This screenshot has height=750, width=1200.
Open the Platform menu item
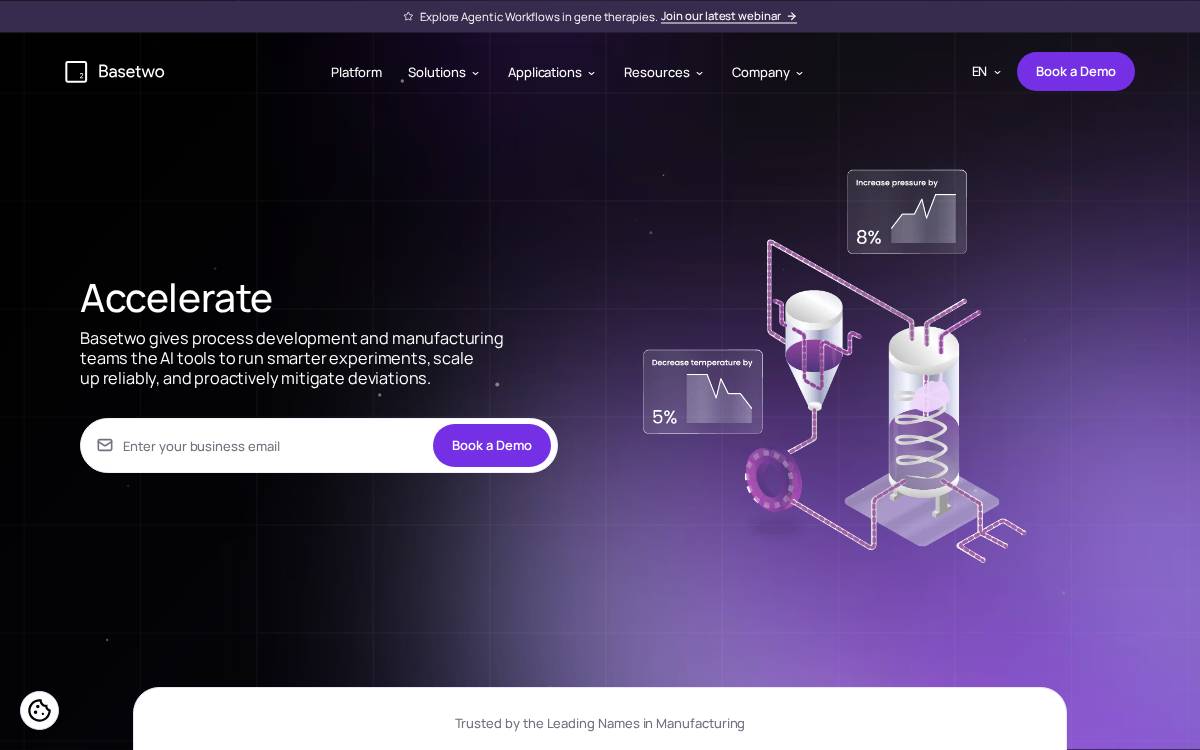(356, 72)
